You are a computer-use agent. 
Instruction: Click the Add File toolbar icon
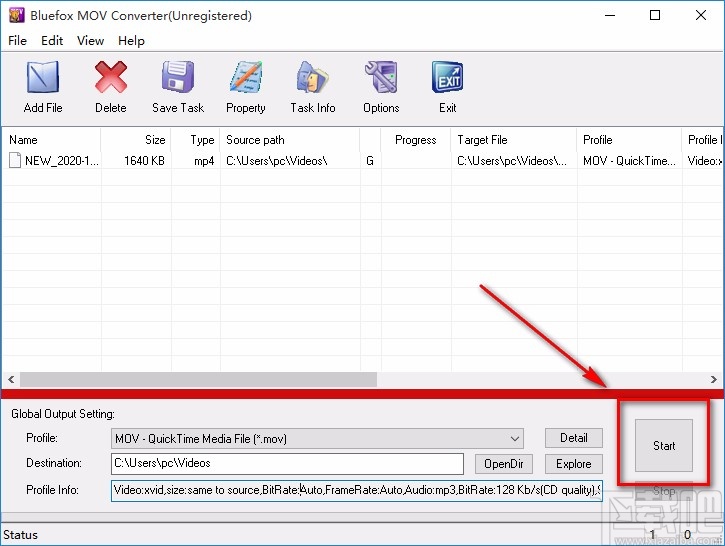coord(43,78)
